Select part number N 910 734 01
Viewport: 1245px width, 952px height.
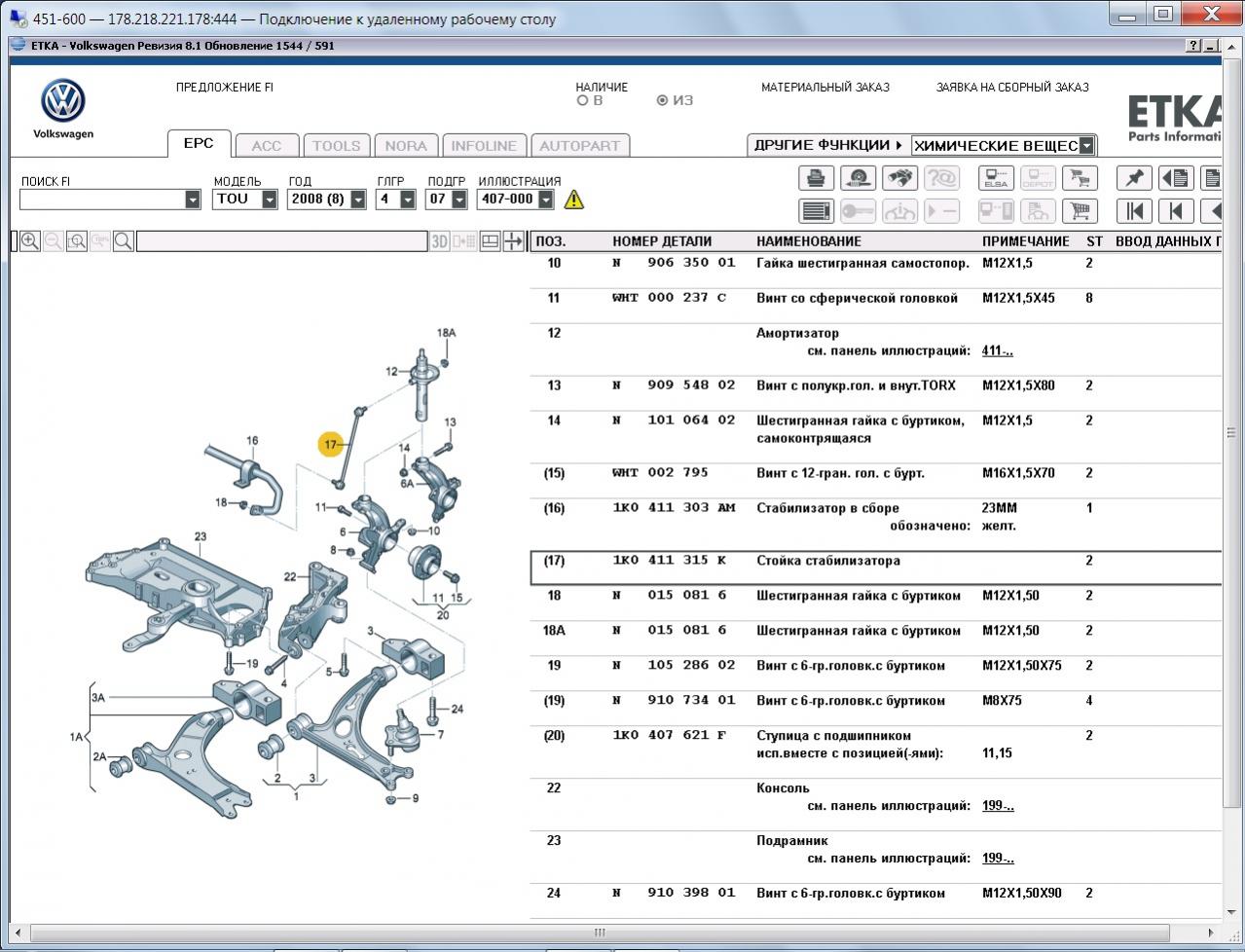coord(674,701)
